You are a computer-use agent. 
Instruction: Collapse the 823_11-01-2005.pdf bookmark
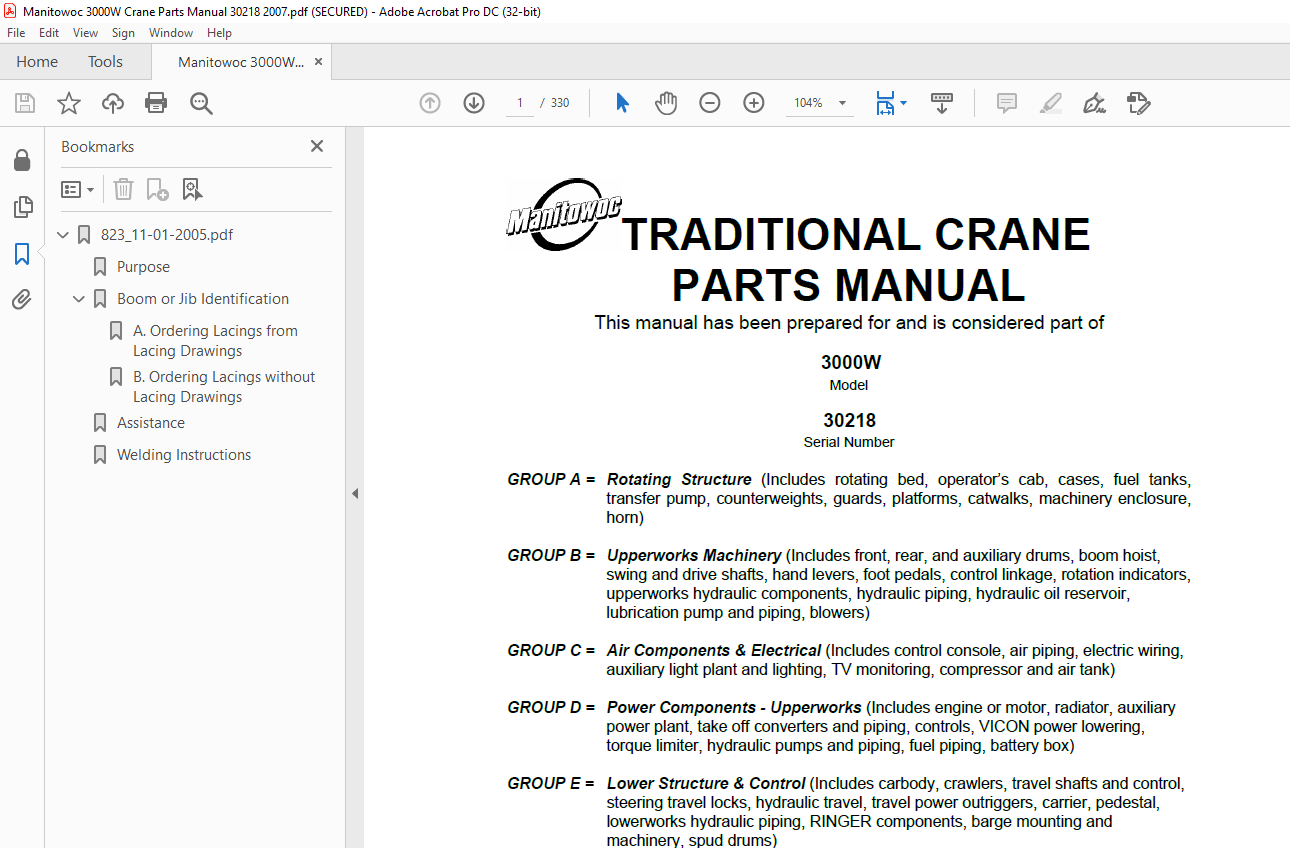pos(64,235)
